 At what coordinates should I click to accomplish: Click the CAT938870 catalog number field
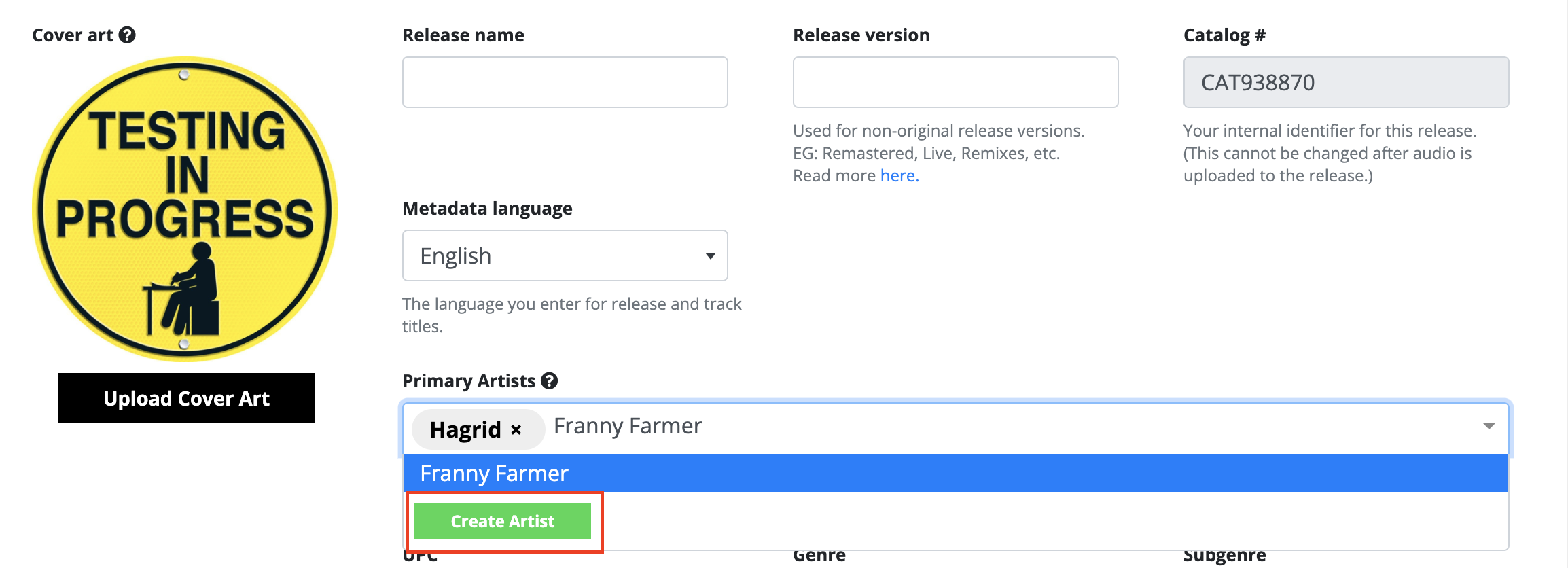pos(1347,82)
